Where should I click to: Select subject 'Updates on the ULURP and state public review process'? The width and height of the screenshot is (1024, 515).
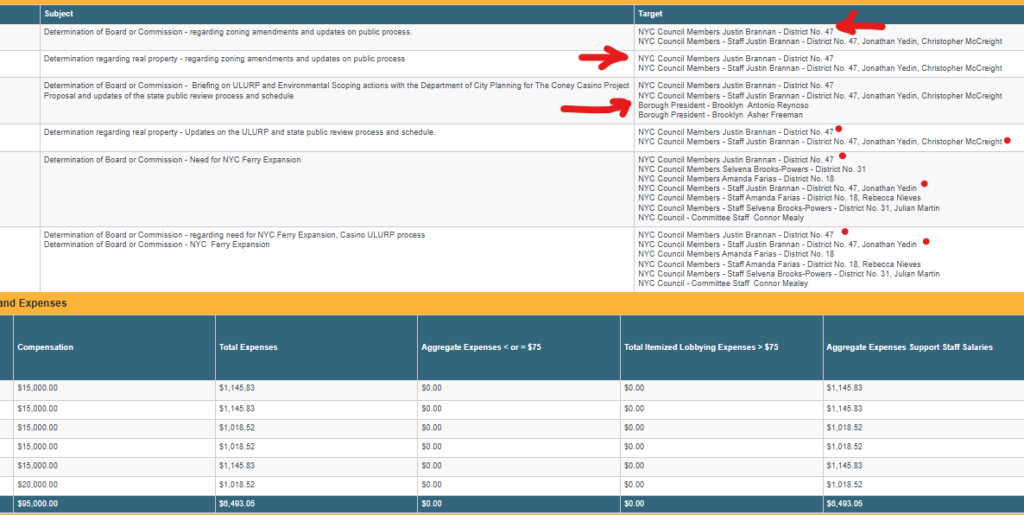pyautogui.click(x=240, y=132)
